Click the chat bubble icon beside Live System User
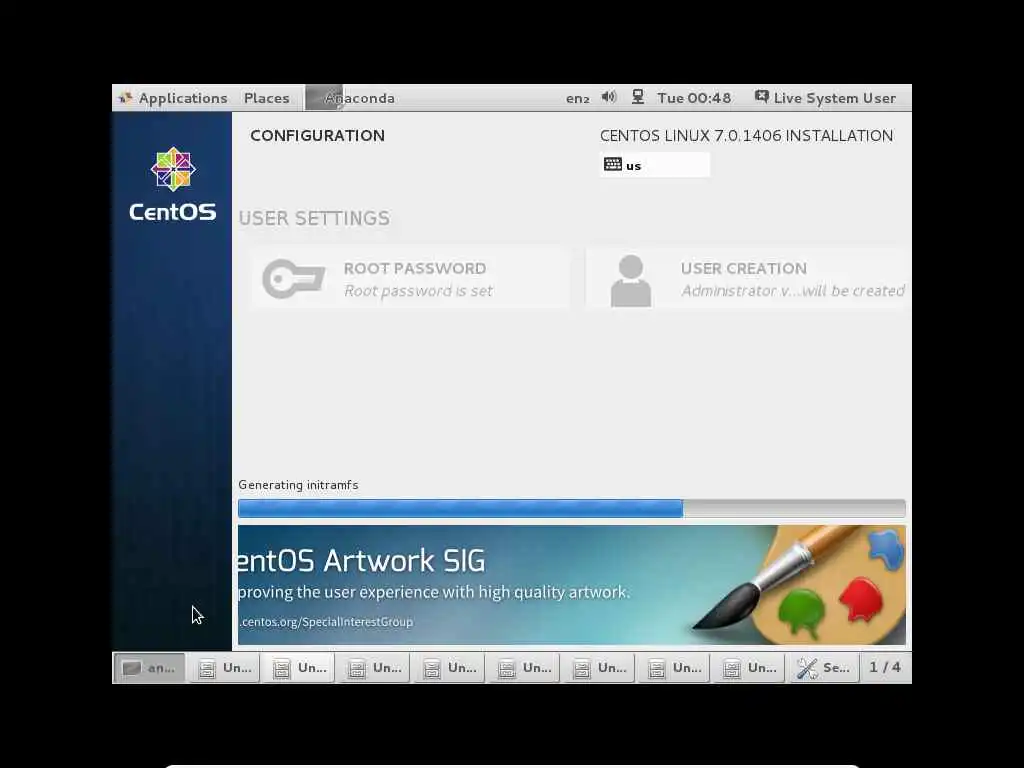 (761, 97)
